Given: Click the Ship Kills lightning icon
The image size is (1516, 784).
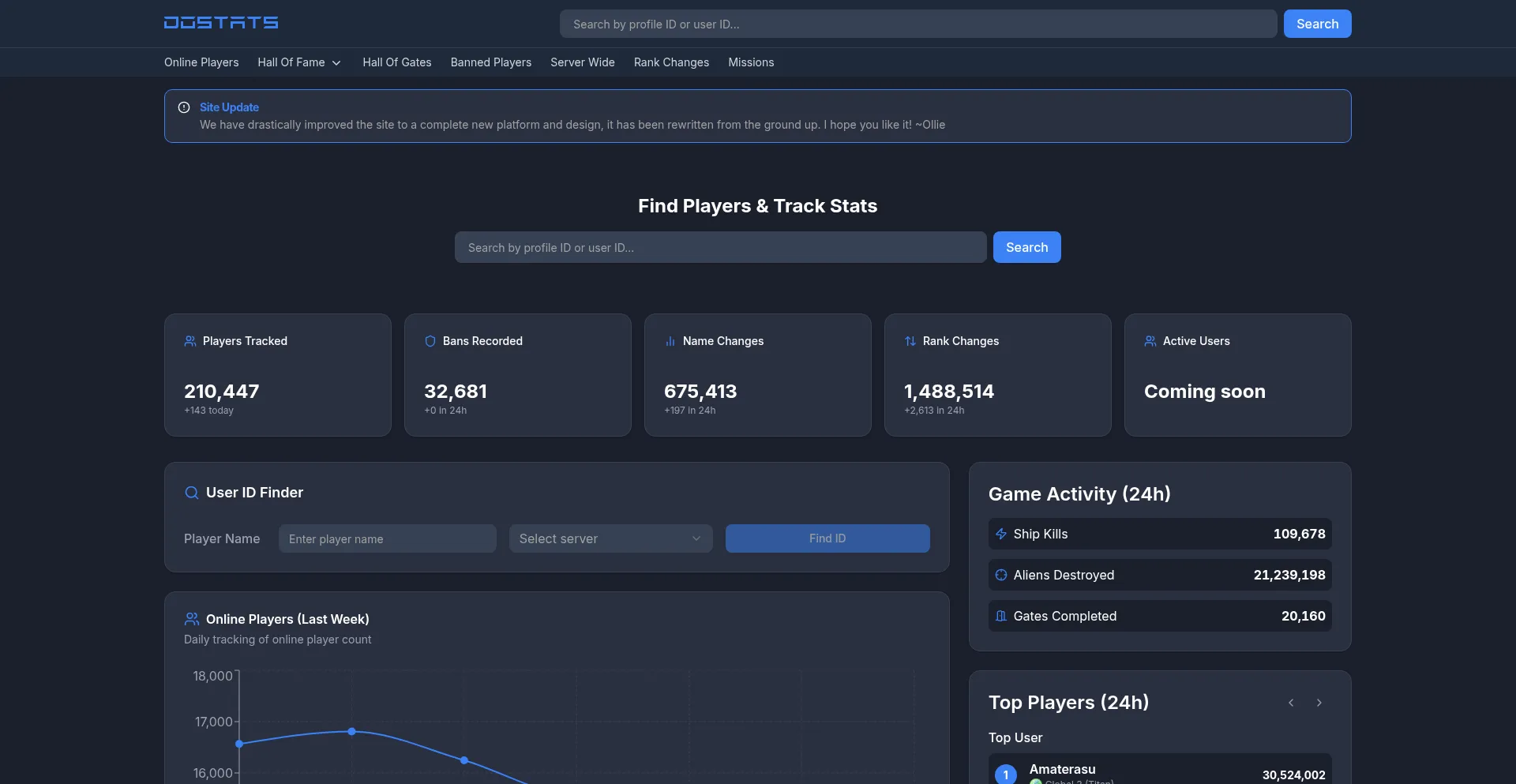Looking at the screenshot, I should (x=1001, y=534).
